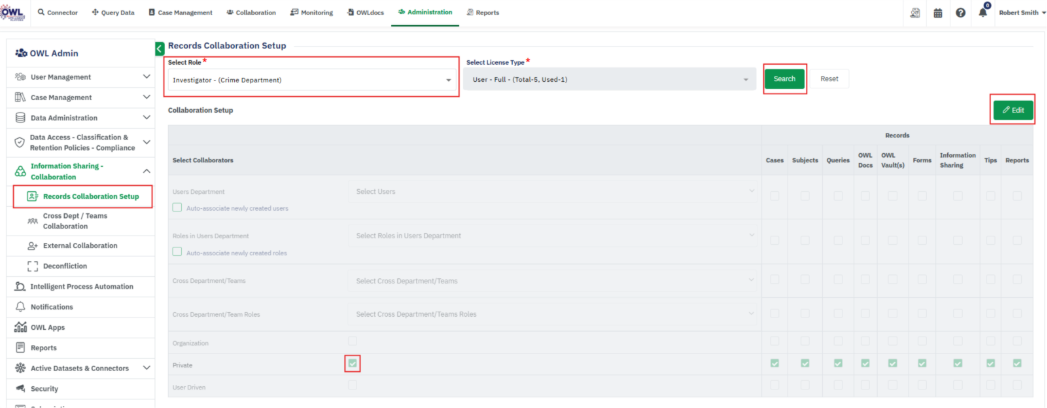This screenshot has height=408, width=1047.
Task: Switch to the Case Management tab
Action: (x=180, y=13)
